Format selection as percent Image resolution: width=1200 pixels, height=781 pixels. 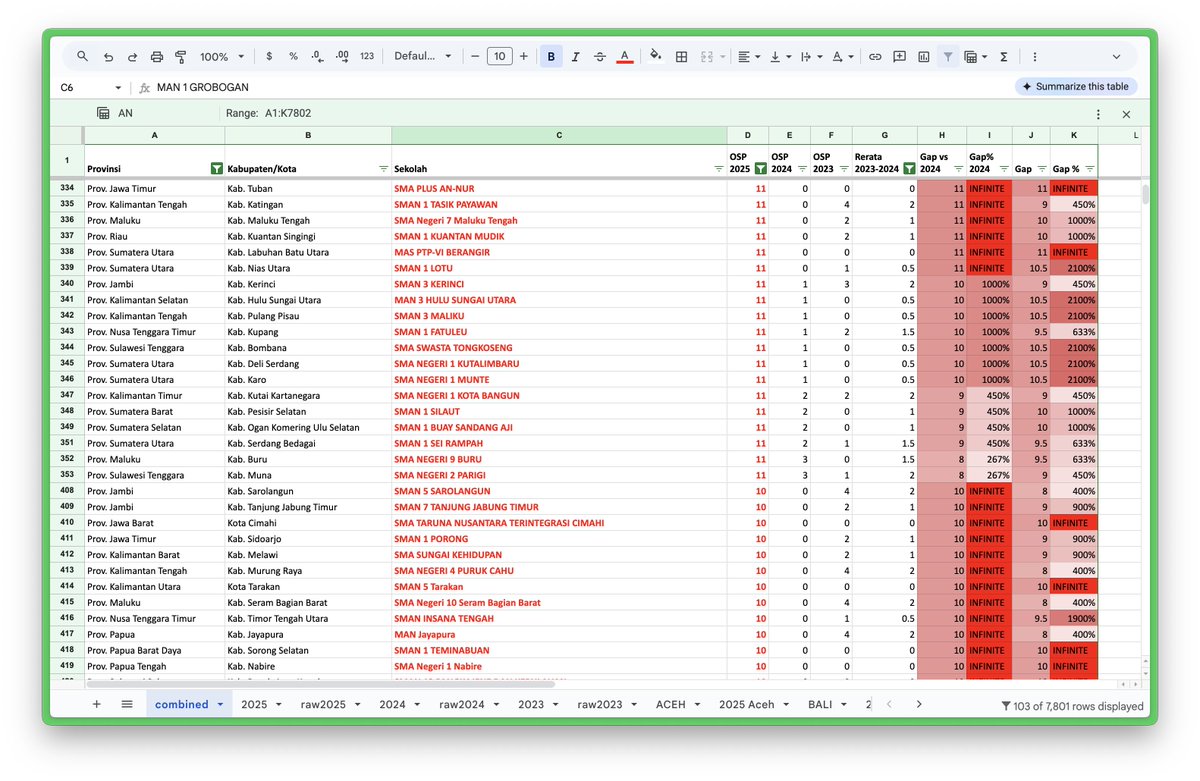293,57
